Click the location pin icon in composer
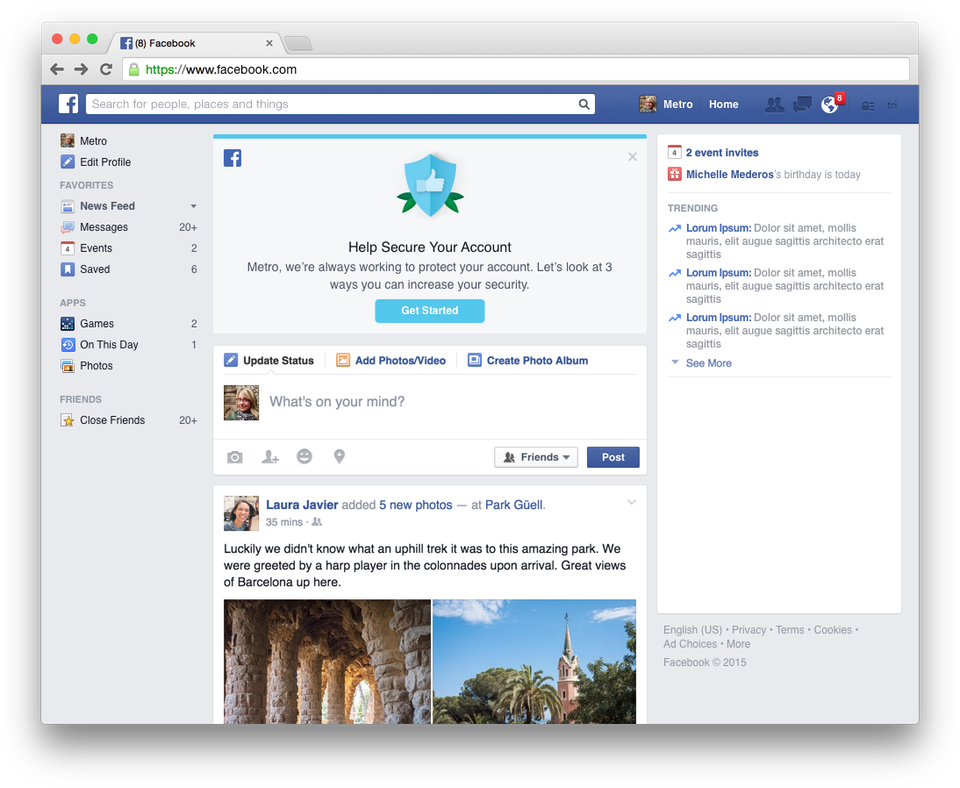This screenshot has height=788, width=960. click(339, 457)
